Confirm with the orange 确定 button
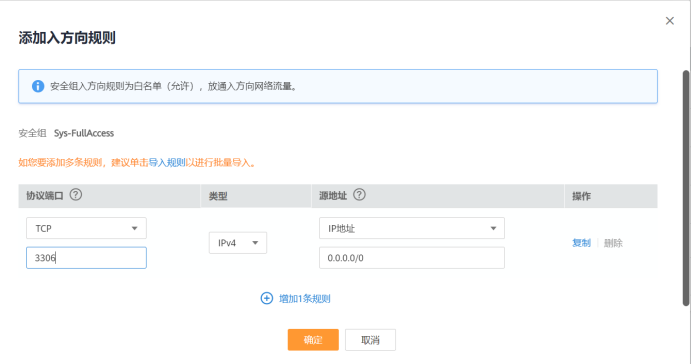This screenshot has height=364, width=692. (x=313, y=340)
